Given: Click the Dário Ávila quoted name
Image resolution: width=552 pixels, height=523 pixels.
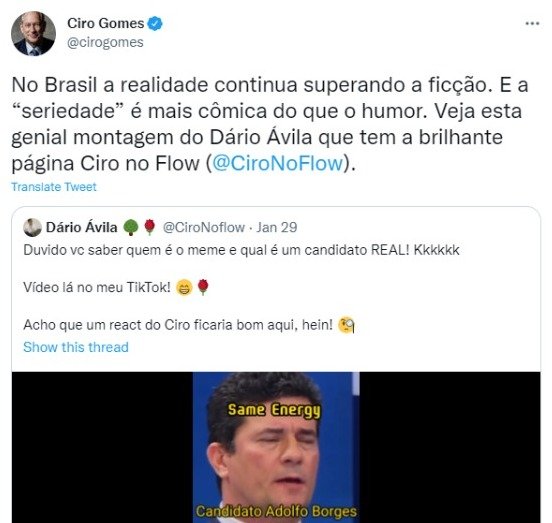Looking at the screenshot, I should tap(82, 227).
